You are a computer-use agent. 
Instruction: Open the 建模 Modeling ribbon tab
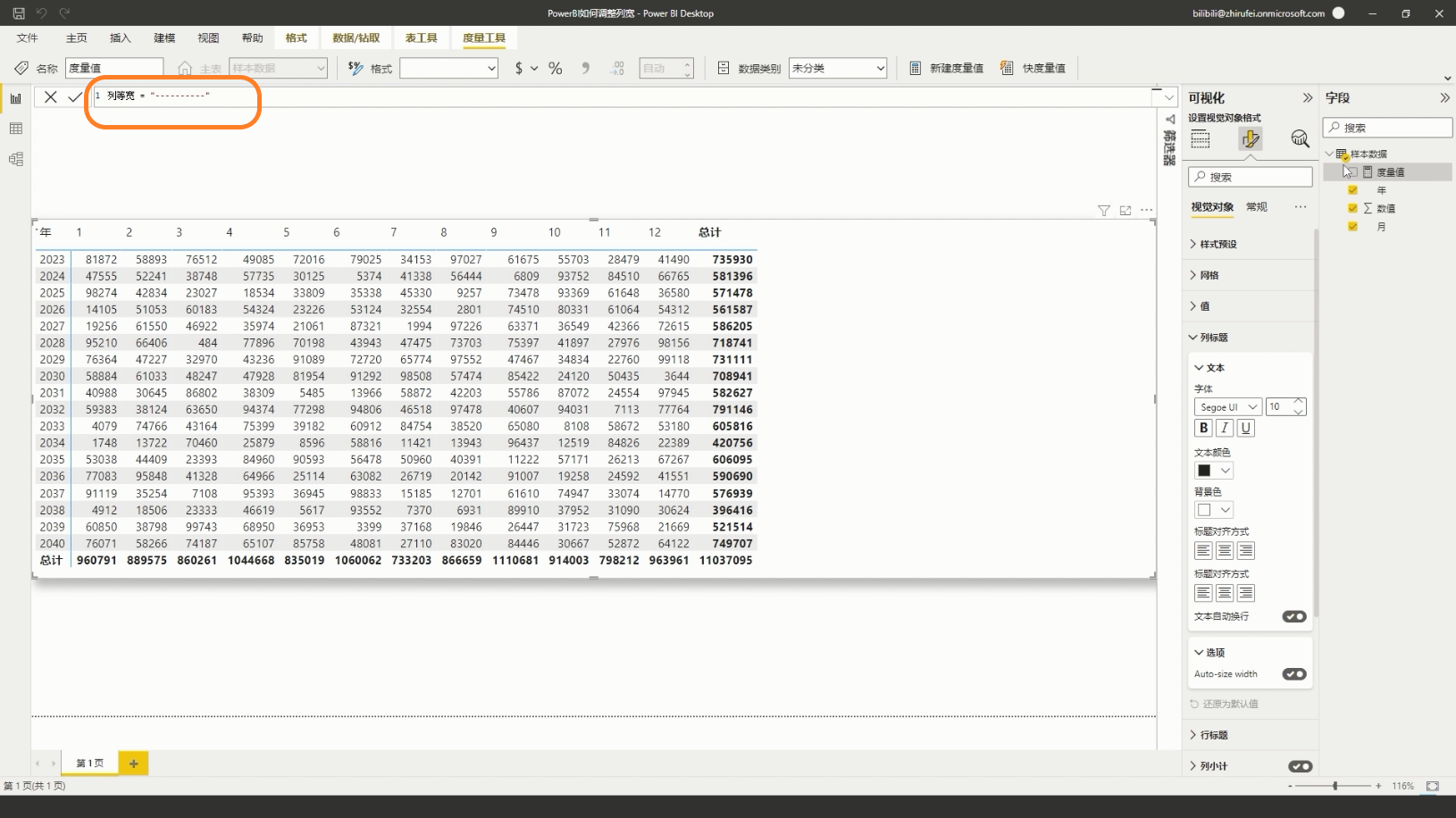tap(164, 38)
